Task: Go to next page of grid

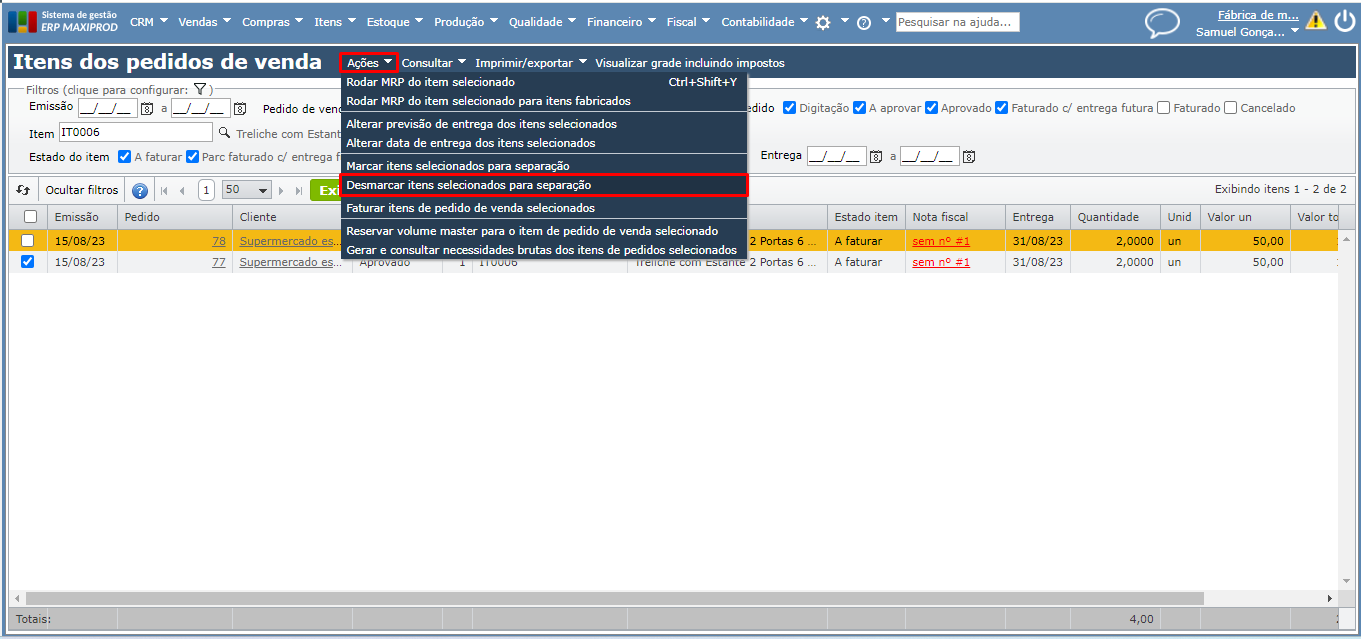Action: pos(281,190)
